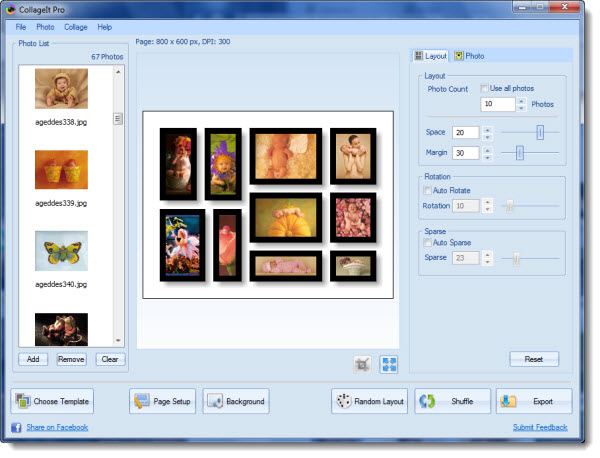Open Page Setup dialog
Image resolution: width=600 pixels, height=458 pixels.
[162, 402]
